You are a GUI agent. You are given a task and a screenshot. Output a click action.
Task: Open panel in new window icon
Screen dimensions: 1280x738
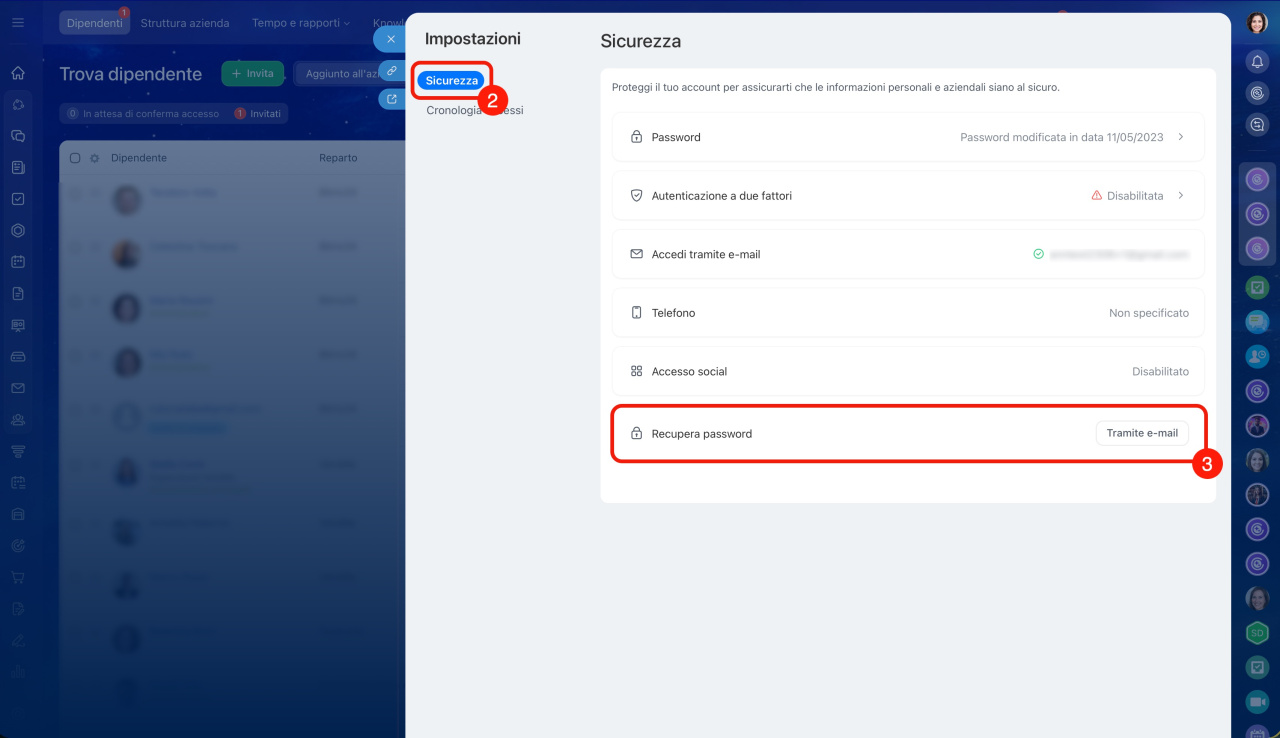[391, 99]
